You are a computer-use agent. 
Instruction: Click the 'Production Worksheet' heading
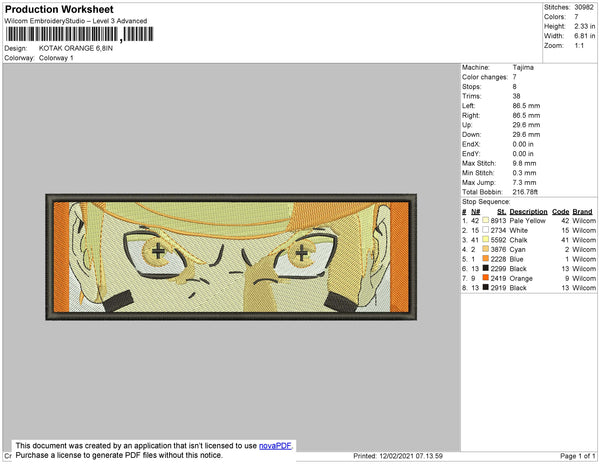tap(59, 9)
